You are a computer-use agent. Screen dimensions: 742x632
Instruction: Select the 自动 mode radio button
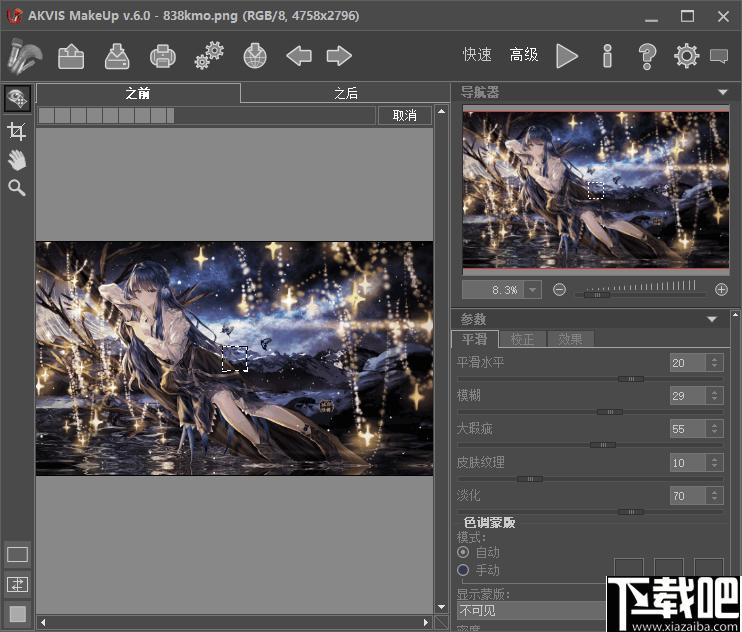click(x=463, y=552)
